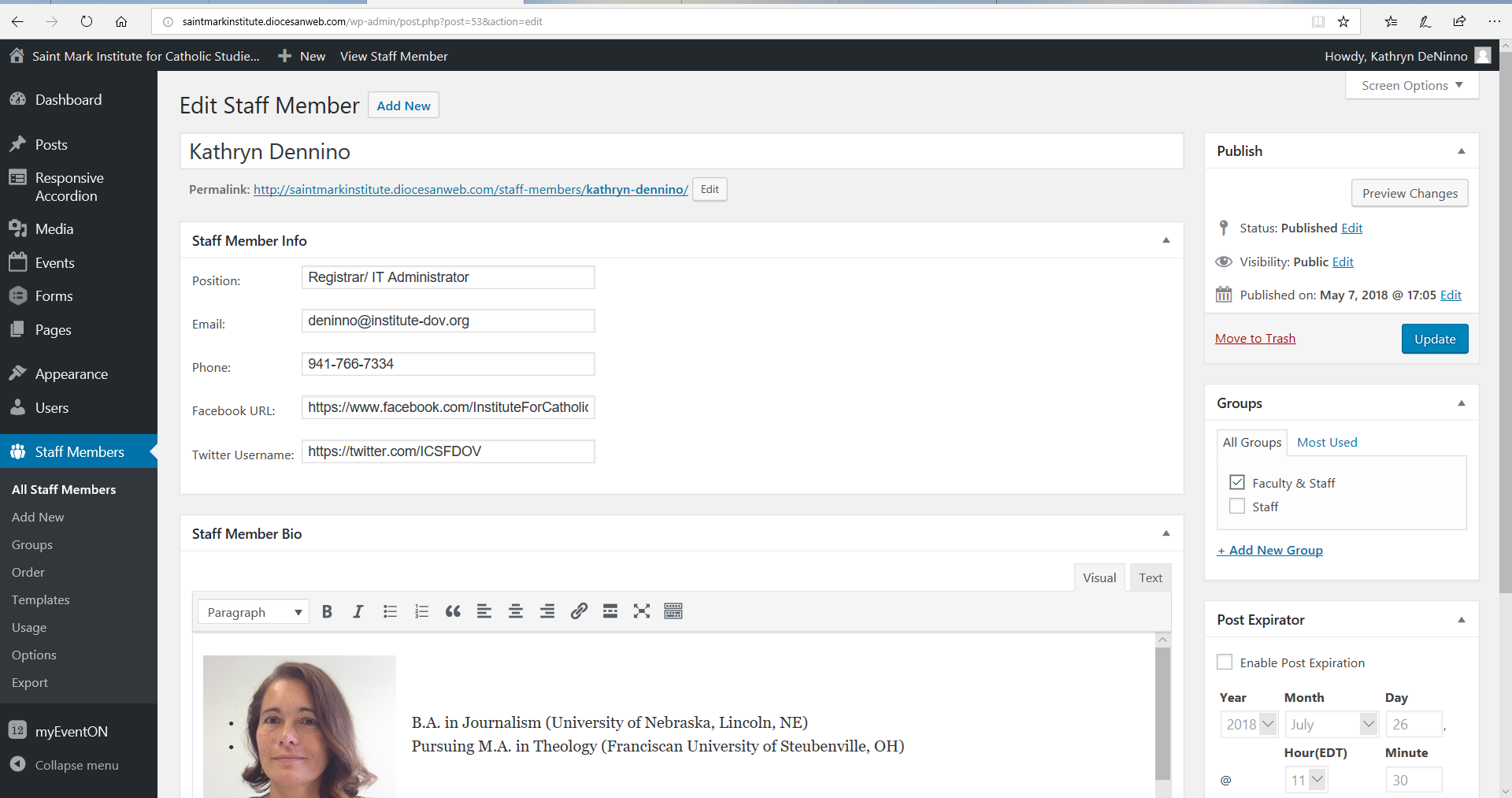The height and width of the screenshot is (798, 1512).
Task: Apply Italic formatting in editor toolbar
Action: (x=358, y=611)
